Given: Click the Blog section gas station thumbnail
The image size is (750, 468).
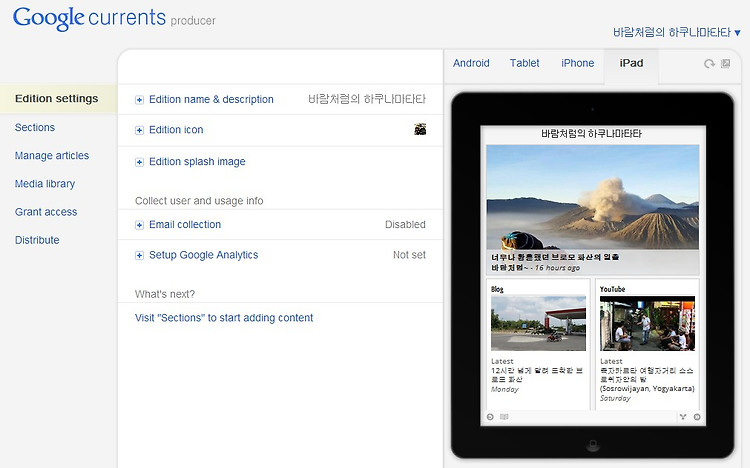Looking at the screenshot, I should pyautogui.click(x=539, y=323).
